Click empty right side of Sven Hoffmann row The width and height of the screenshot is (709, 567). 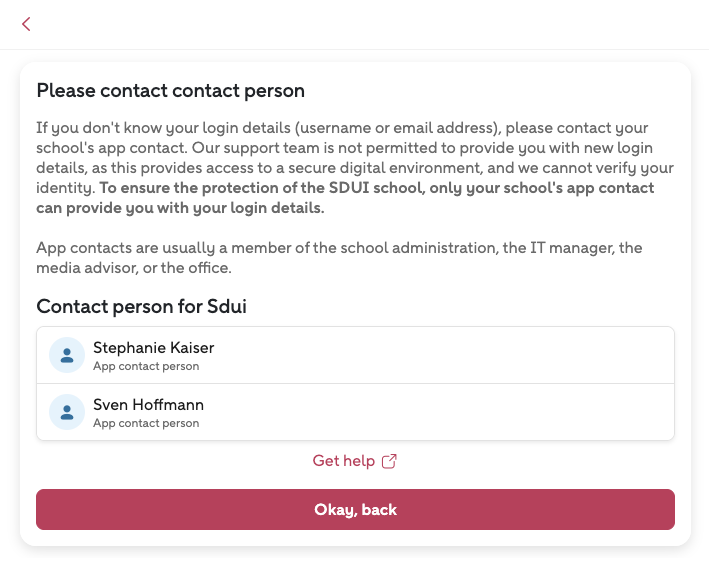click(x=500, y=412)
